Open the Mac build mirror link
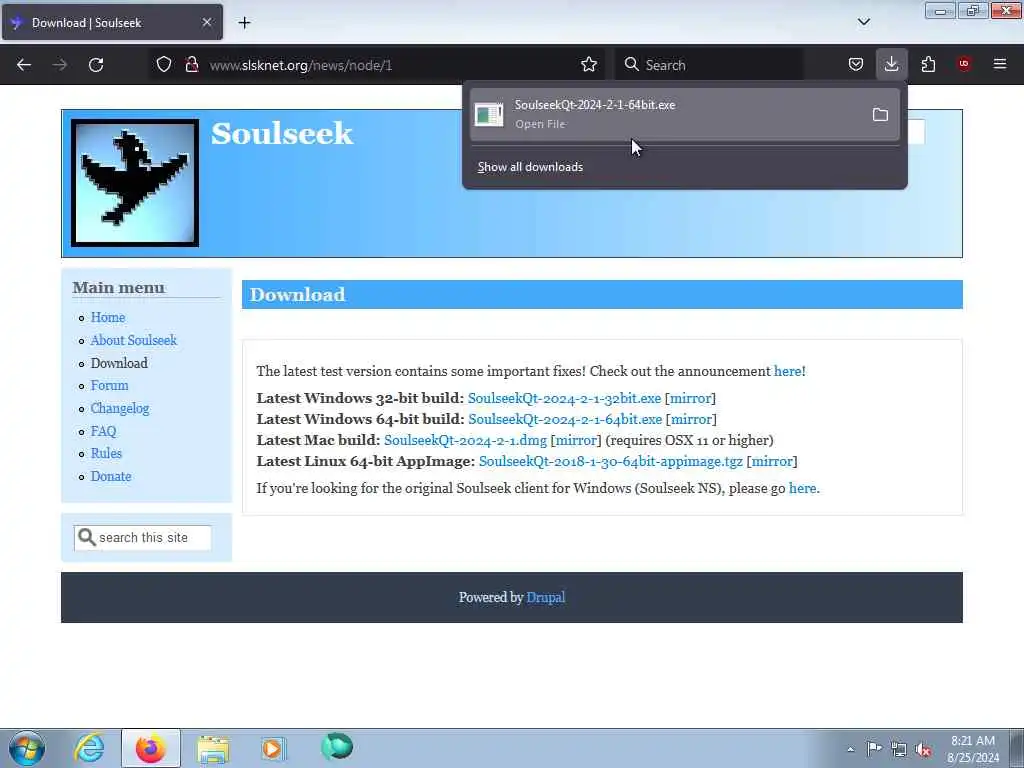1024x768 pixels. coord(576,440)
